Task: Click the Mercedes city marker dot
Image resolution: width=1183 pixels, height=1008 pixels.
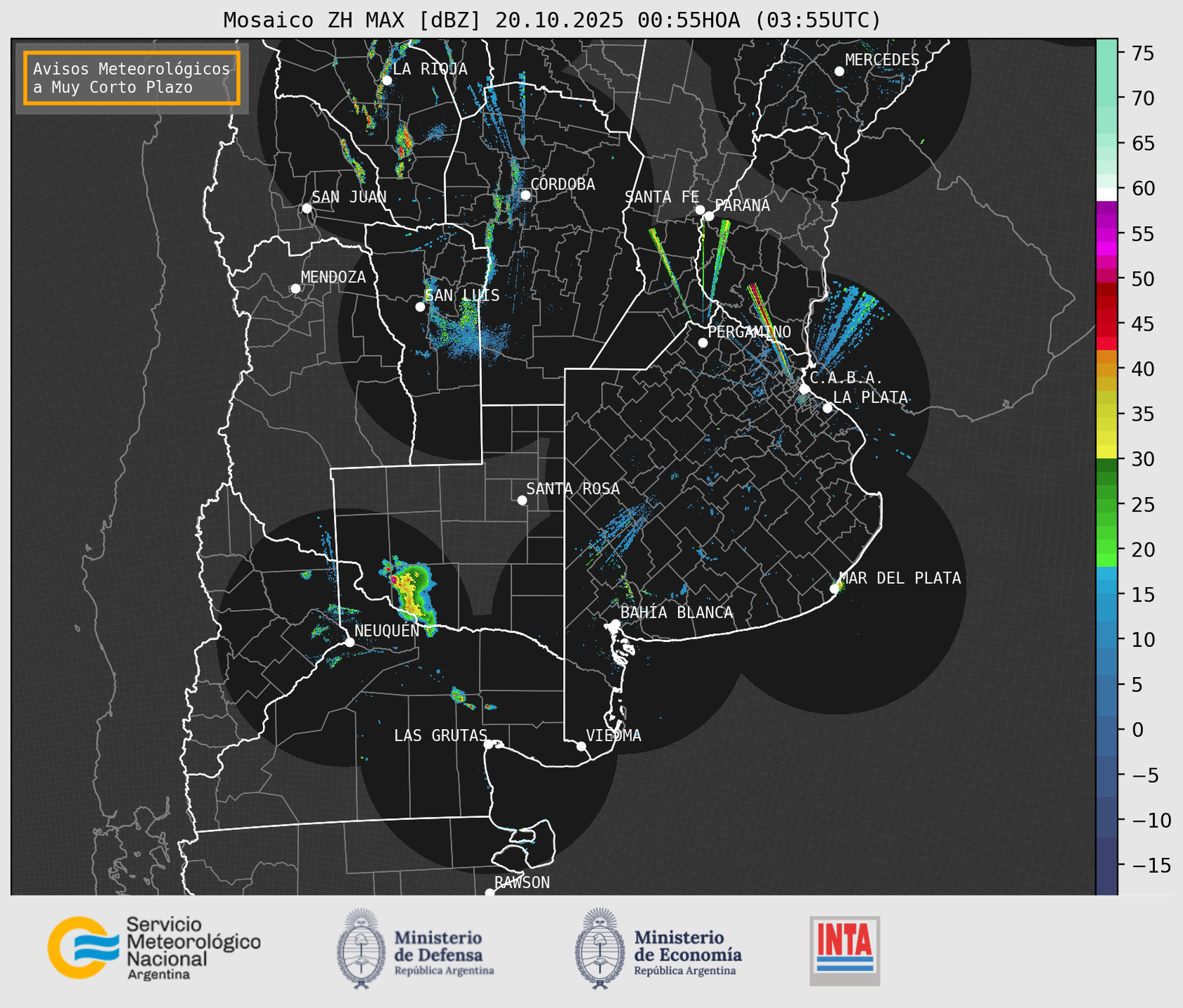Action: click(839, 71)
